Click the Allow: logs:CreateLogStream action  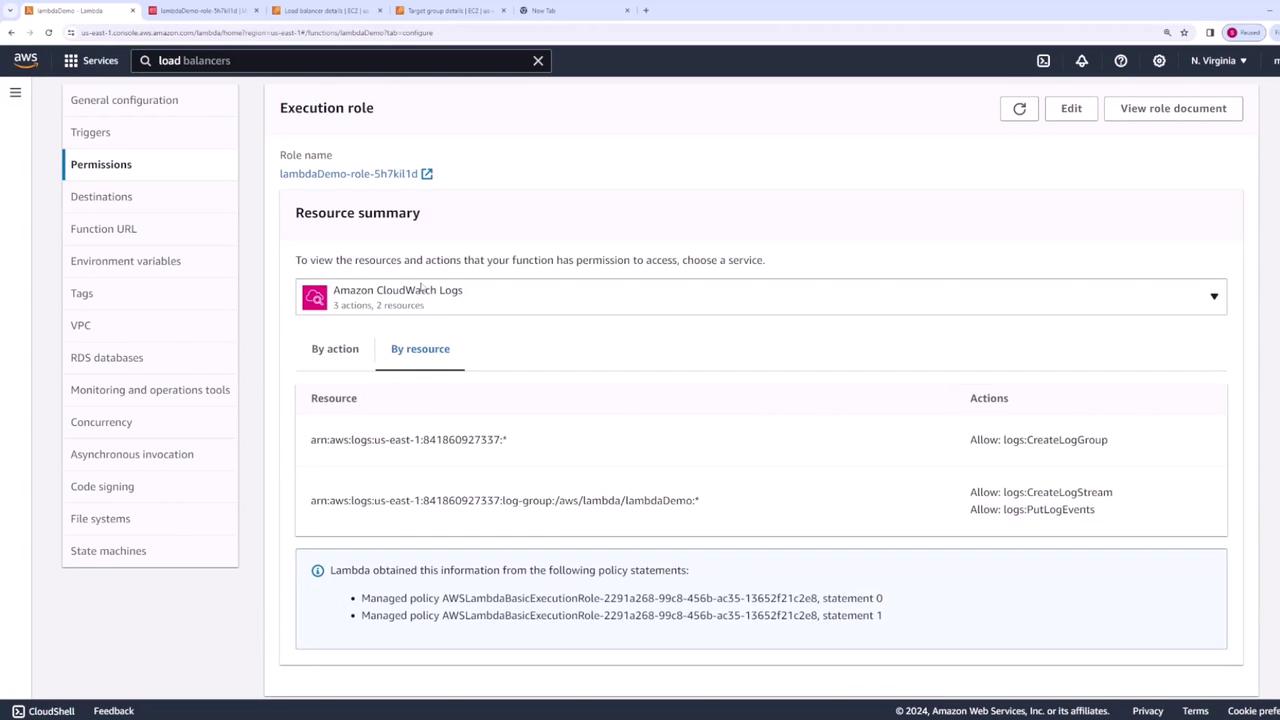1041,492
